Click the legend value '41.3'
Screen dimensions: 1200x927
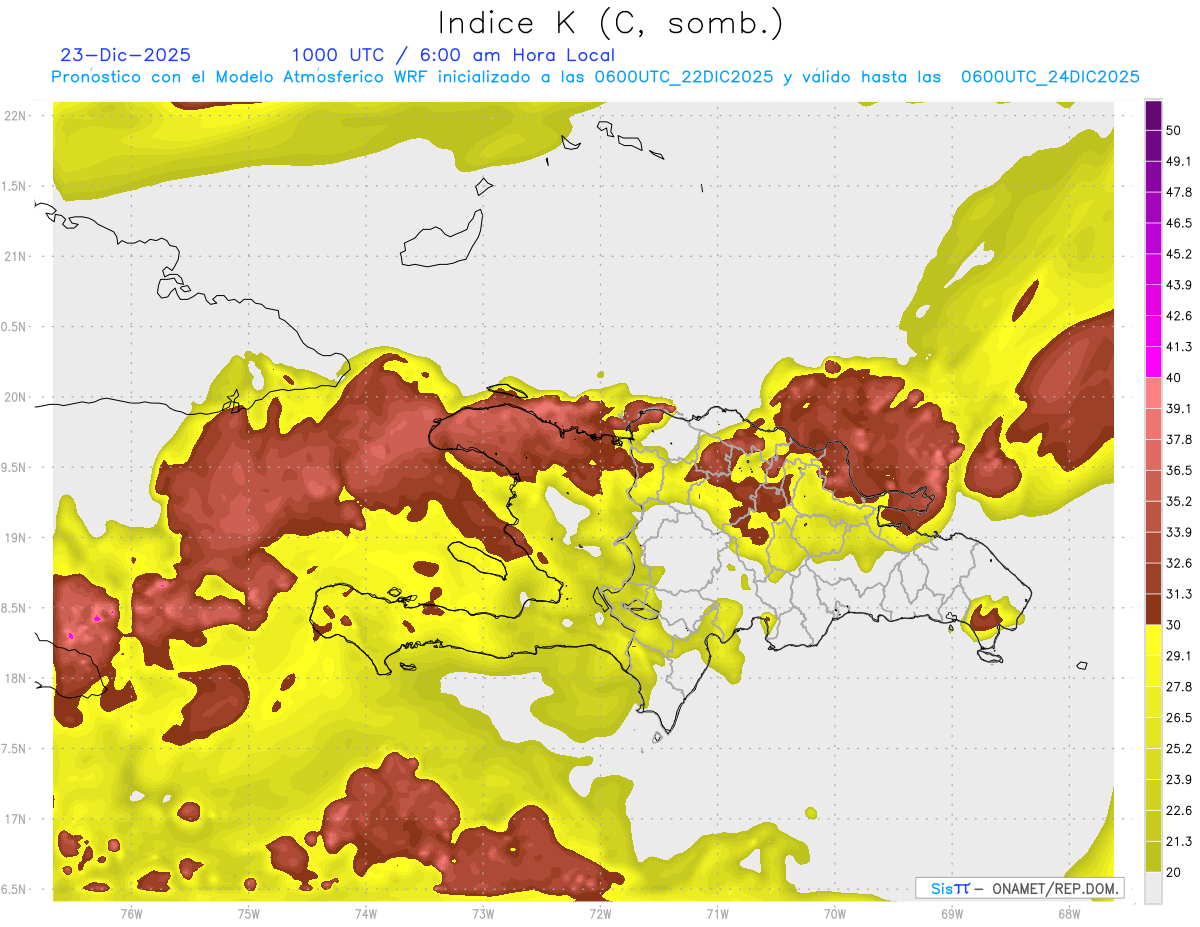(x=1178, y=347)
